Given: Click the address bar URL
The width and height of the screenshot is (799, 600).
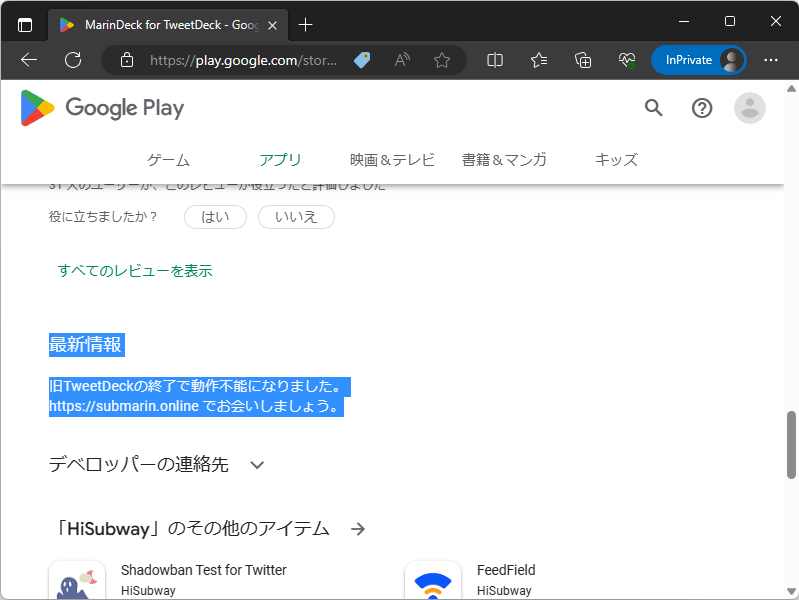Looking at the screenshot, I should point(243,61).
